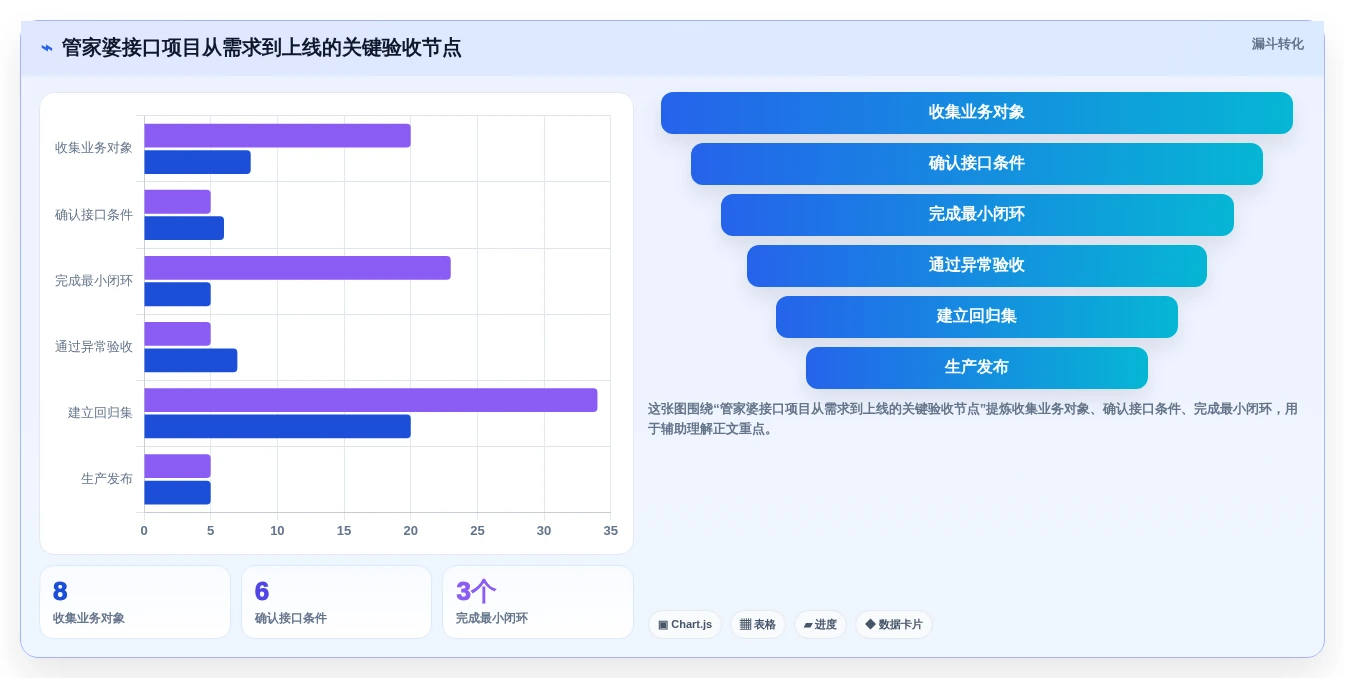Viewport: 1345px width, 678px height.
Task: Select the 确认接口条件 funnel stage
Action: point(976,164)
